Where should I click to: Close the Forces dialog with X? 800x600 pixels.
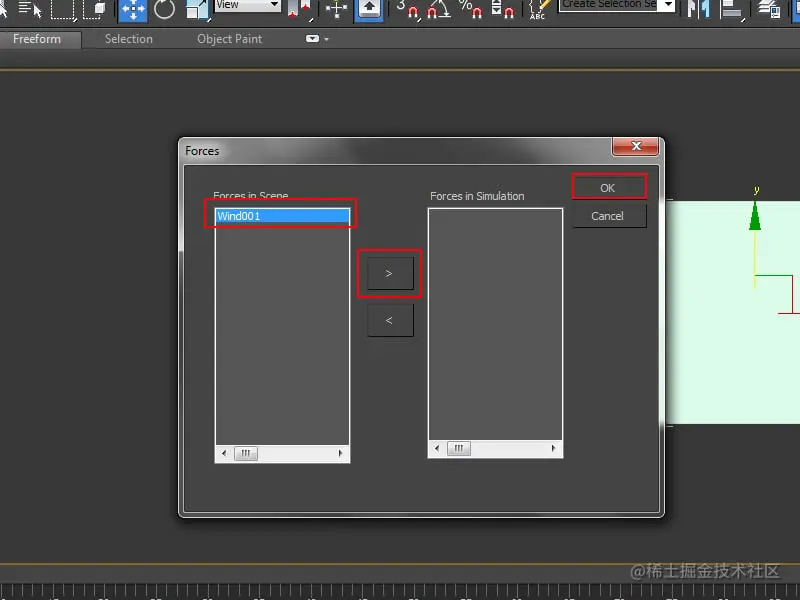pos(636,146)
